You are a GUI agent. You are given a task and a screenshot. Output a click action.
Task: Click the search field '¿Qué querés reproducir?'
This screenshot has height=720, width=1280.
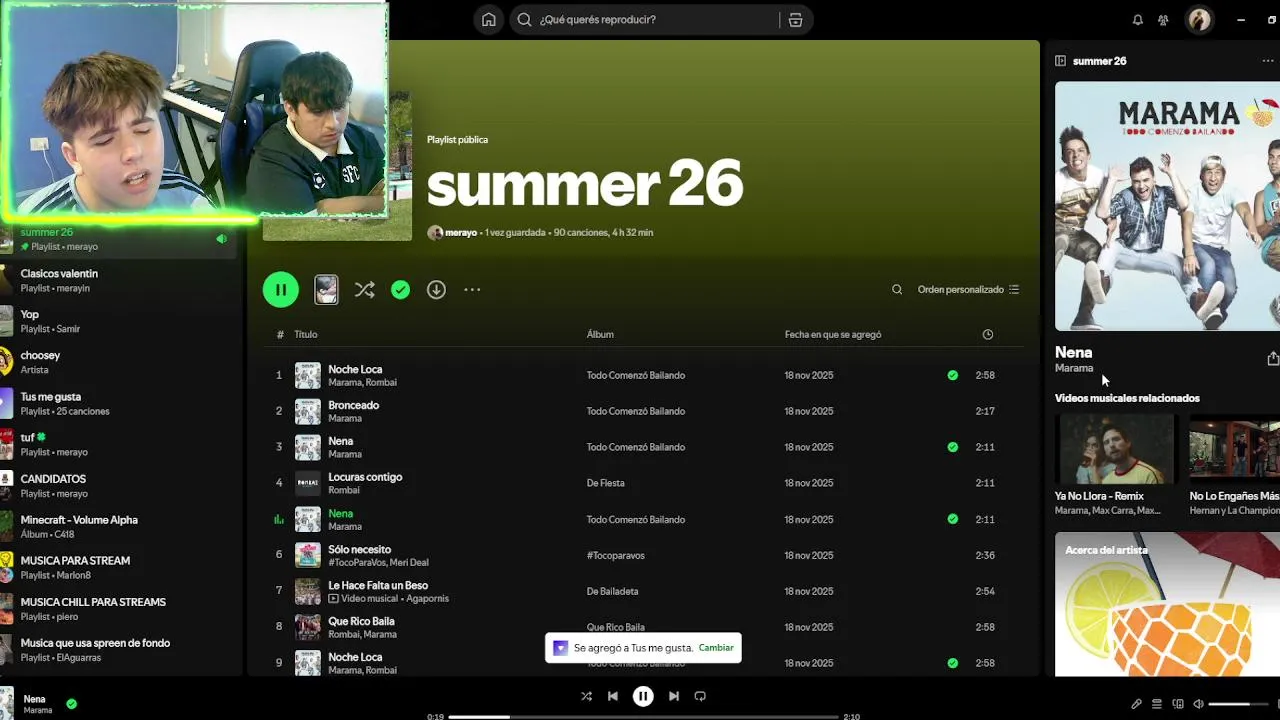click(x=647, y=20)
